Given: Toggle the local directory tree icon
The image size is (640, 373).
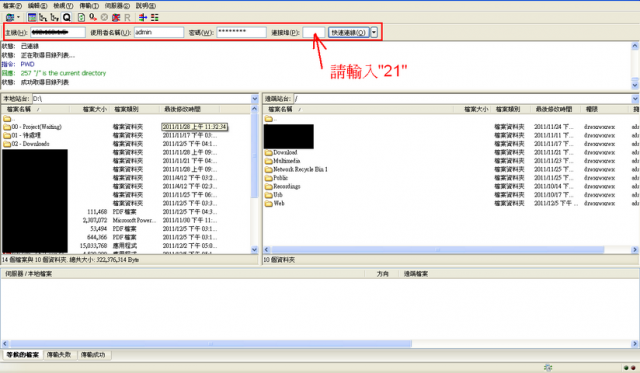Looking at the screenshot, I should tap(43, 18).
